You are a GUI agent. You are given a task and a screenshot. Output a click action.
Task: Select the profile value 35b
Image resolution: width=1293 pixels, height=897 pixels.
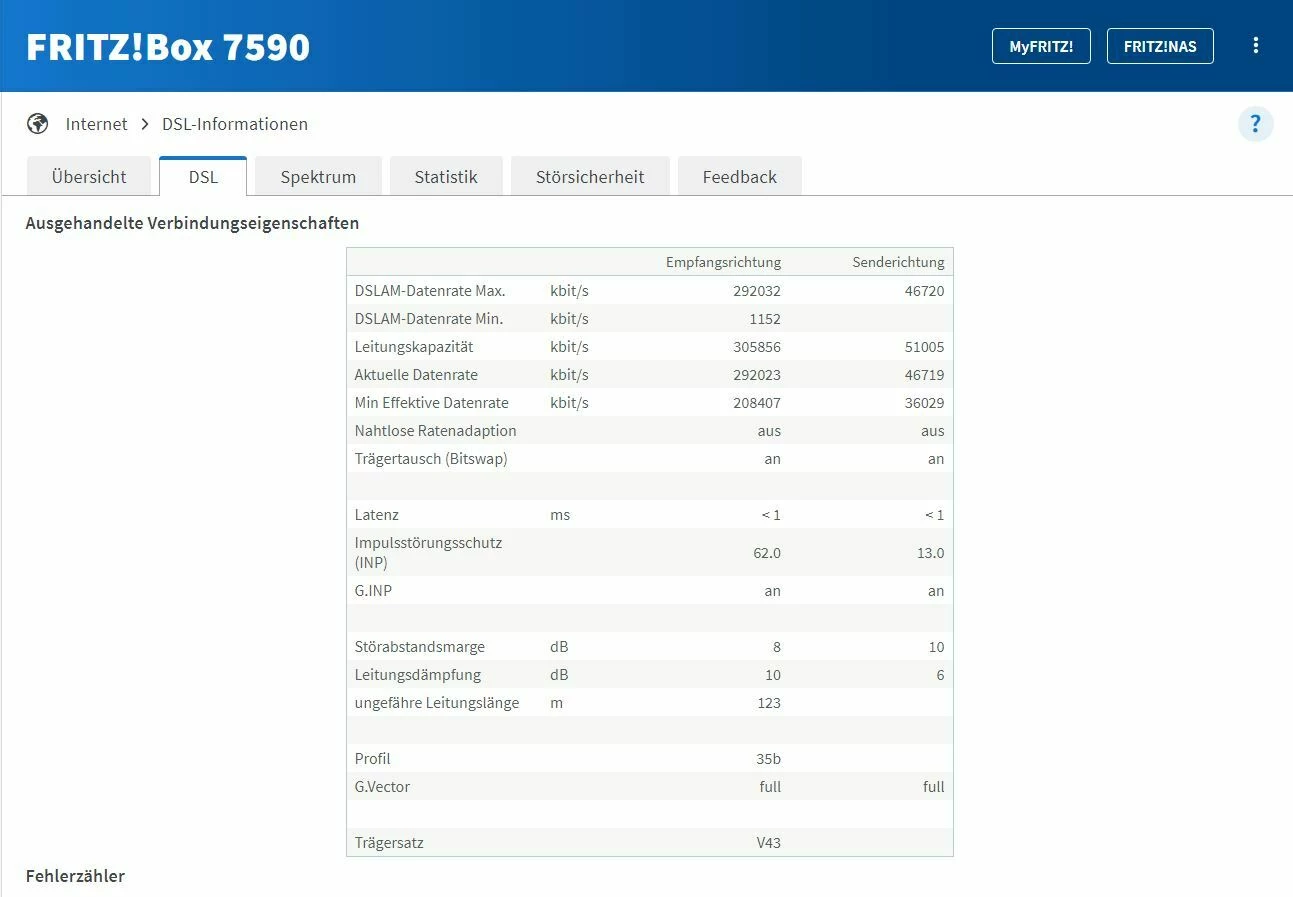pos(768,759)
